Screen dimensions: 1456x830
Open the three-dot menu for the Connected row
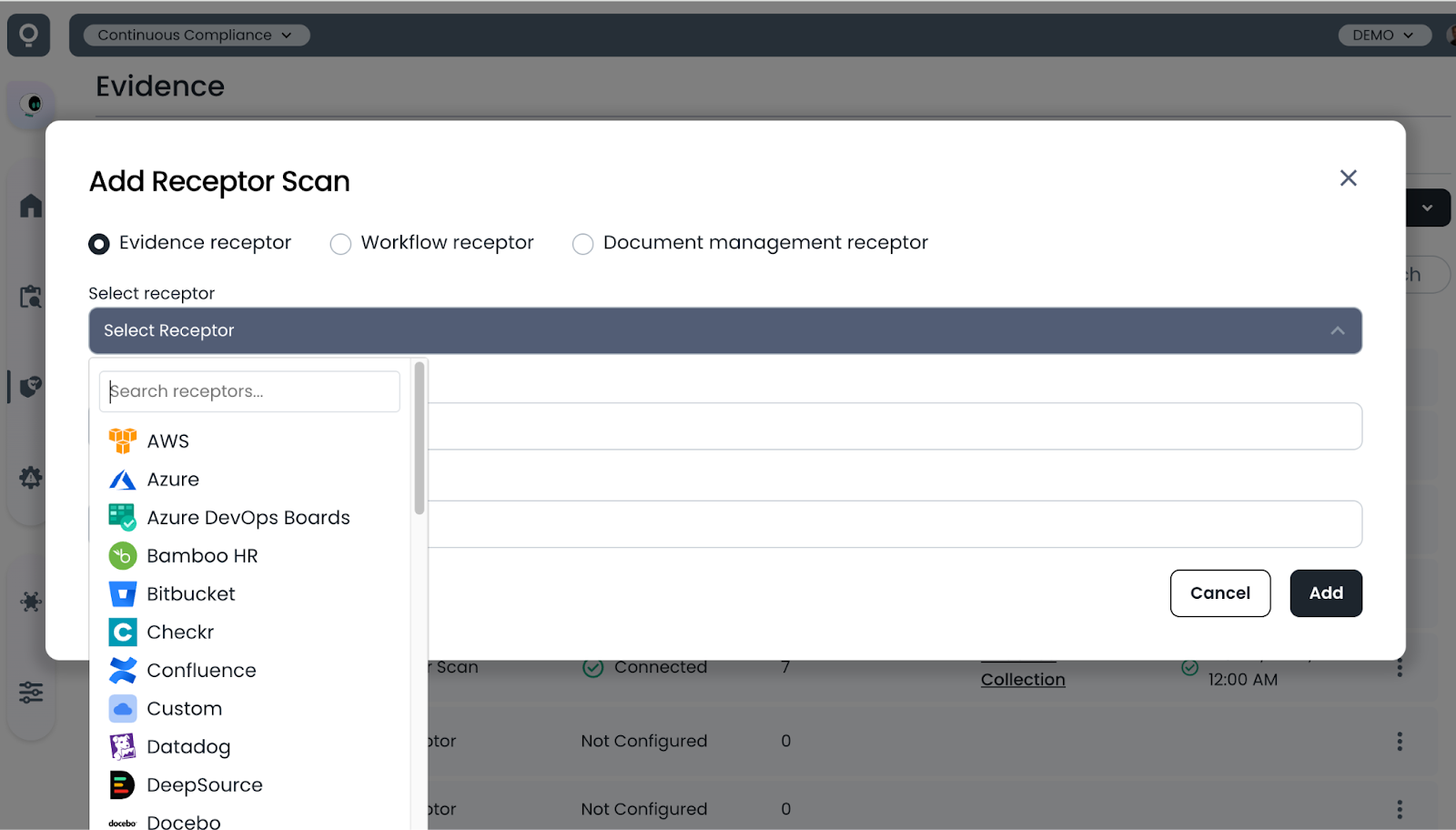click(1400, 669)
